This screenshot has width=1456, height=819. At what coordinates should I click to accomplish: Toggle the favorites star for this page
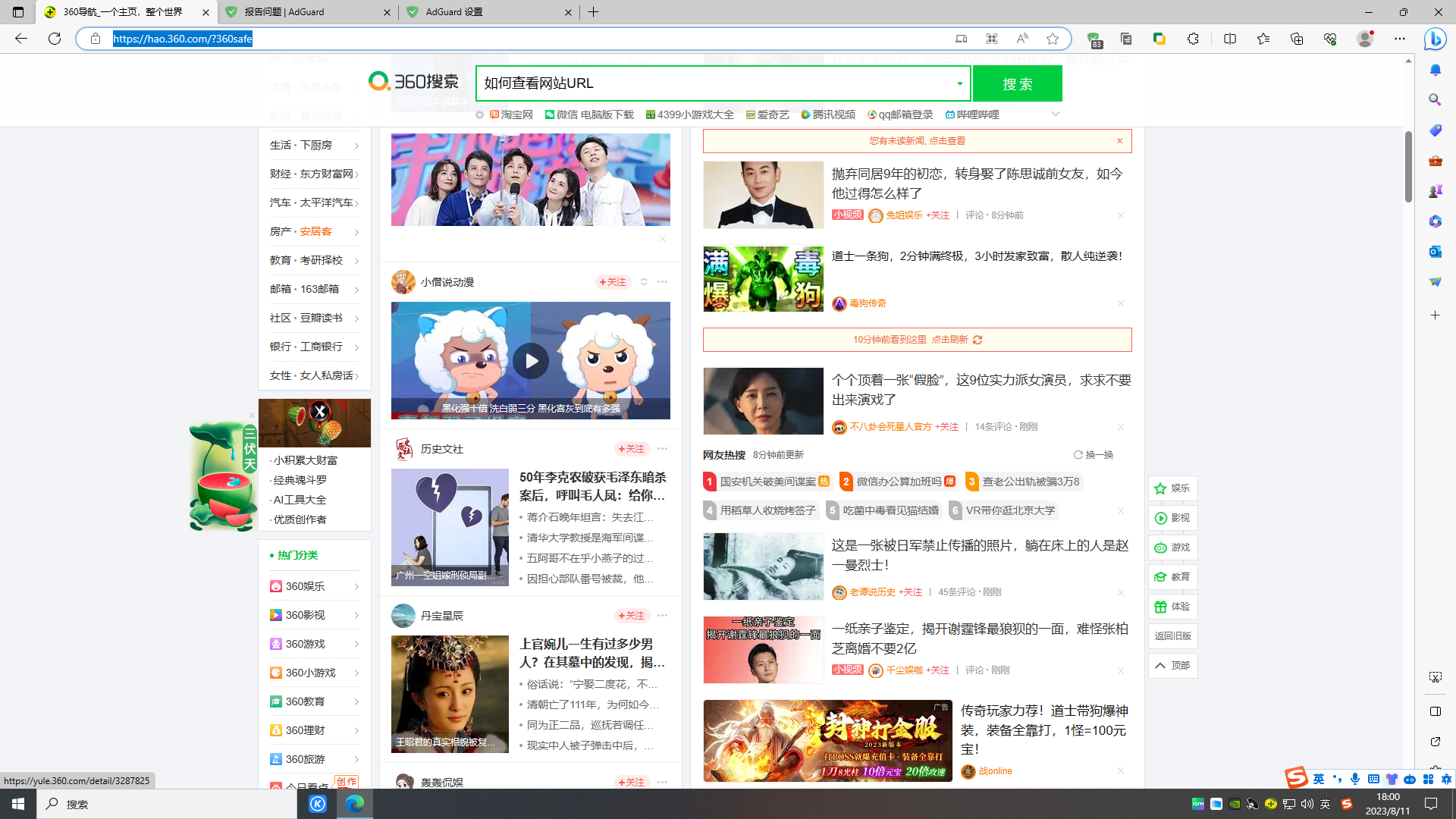(1053, 39)
